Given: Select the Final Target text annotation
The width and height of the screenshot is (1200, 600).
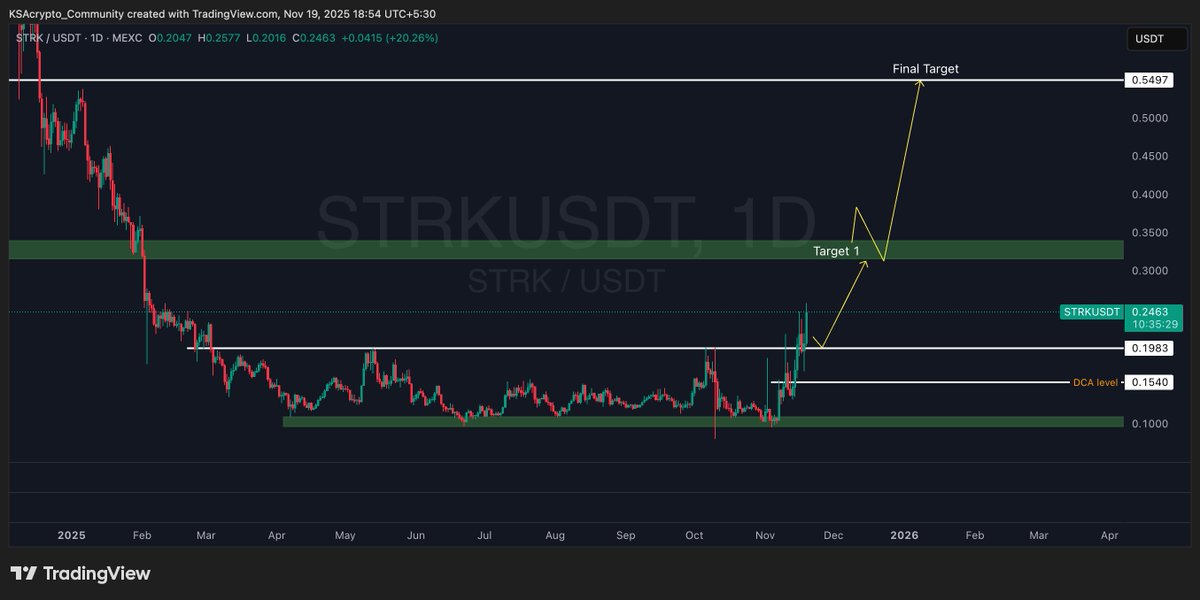Looking at the screenshot, I should (925, 69).
